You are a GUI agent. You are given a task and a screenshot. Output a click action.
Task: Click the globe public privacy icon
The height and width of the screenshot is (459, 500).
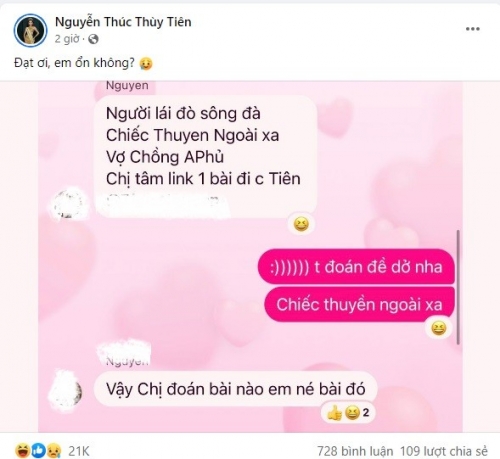pos(93,39)
